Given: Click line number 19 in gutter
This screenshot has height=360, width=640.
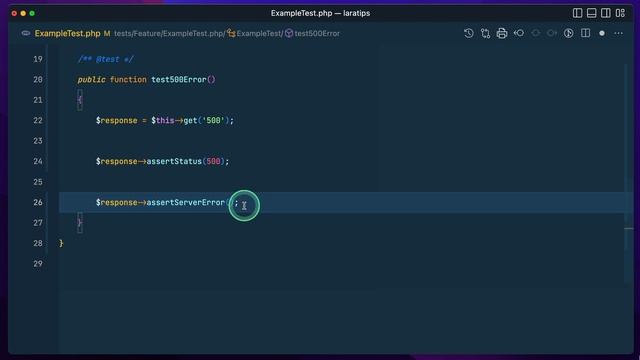Looking at the screenshot, I should coord(38,59).
